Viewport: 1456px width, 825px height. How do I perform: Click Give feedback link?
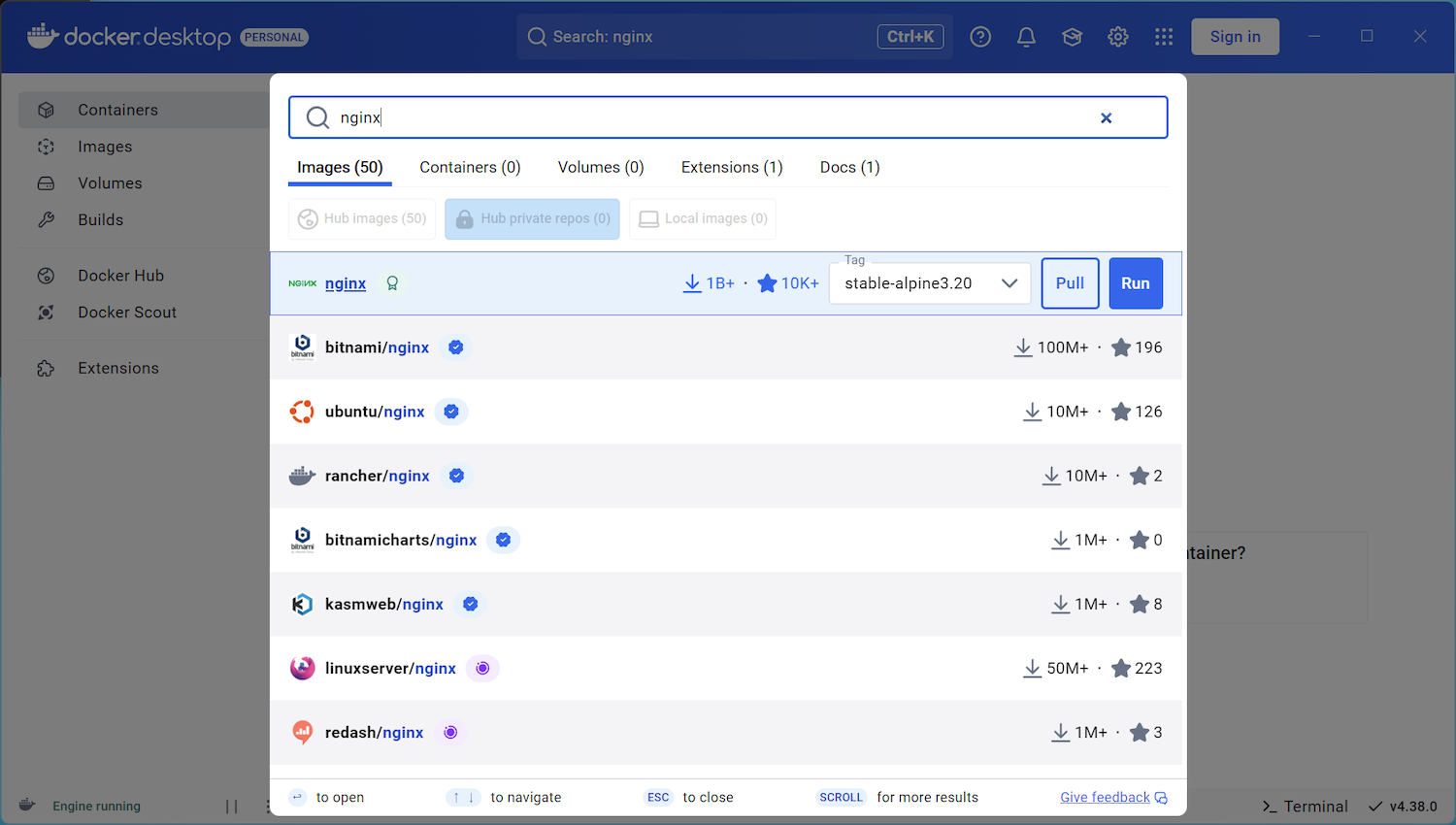[1113, 797]
